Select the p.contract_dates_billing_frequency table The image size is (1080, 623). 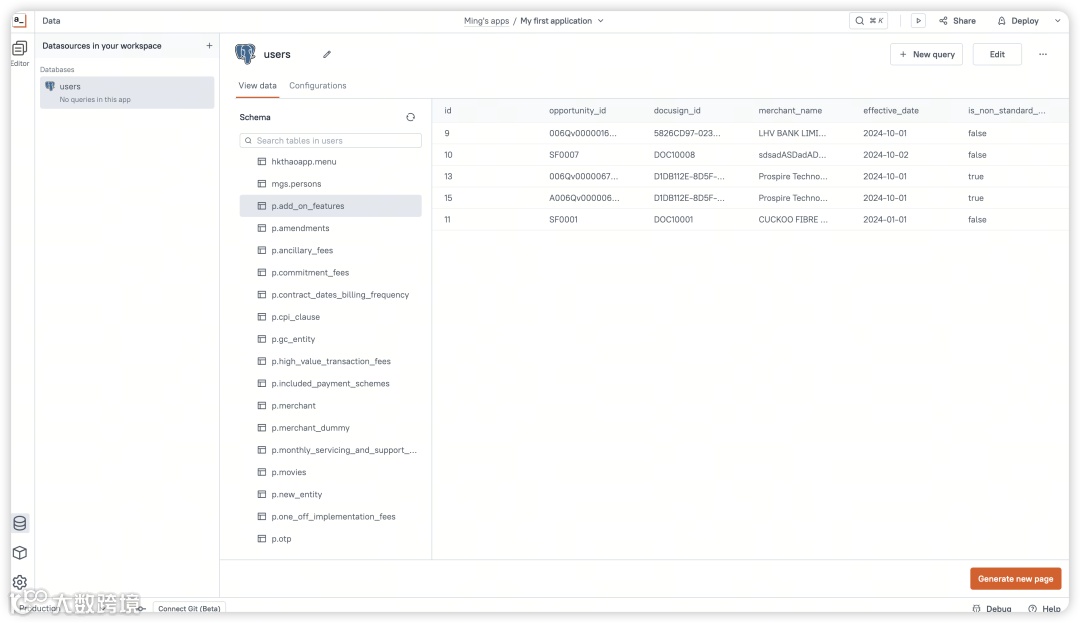click(x=331, y=295)
